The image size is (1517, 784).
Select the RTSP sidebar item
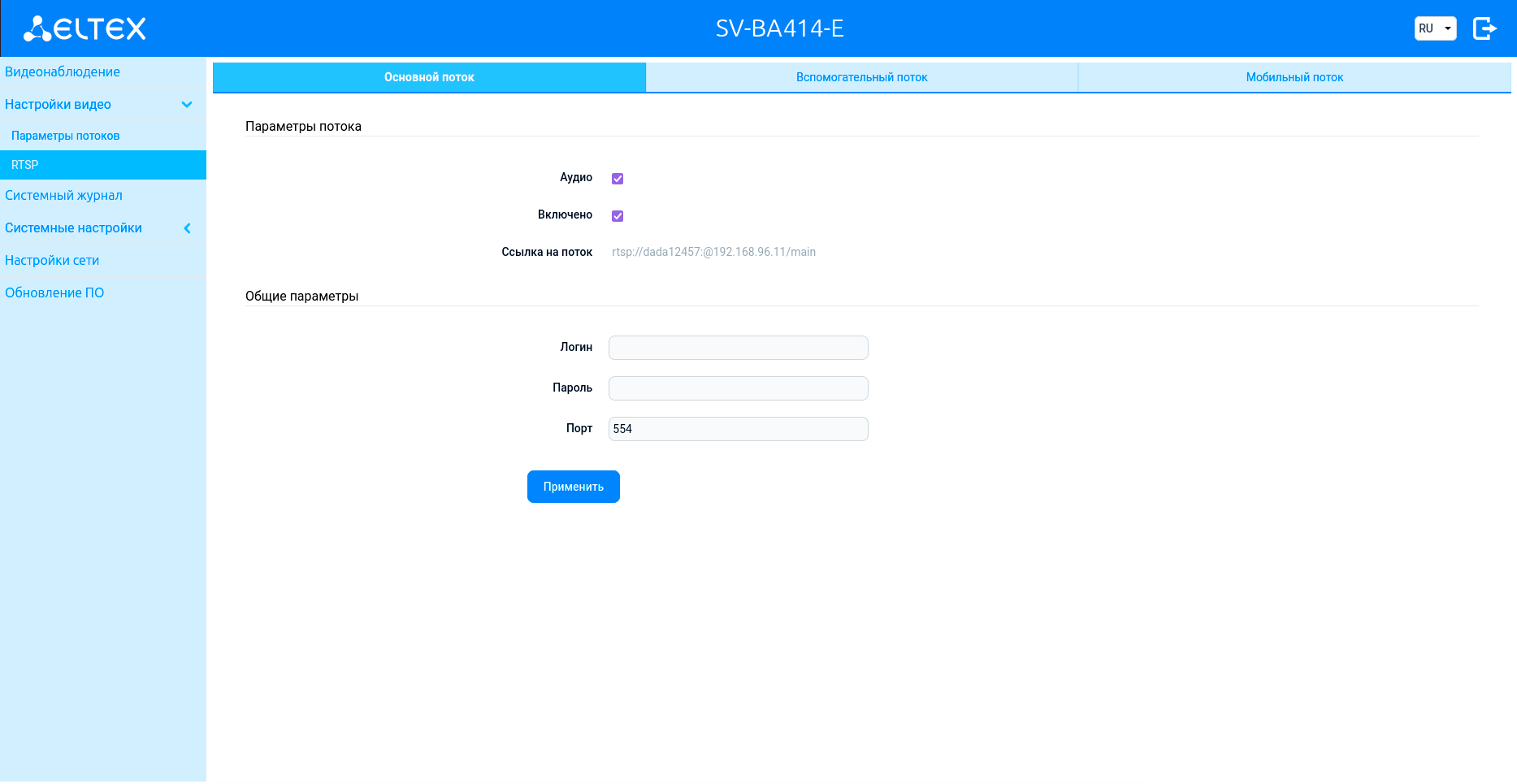pyautogui.click(x=103, y=165)
